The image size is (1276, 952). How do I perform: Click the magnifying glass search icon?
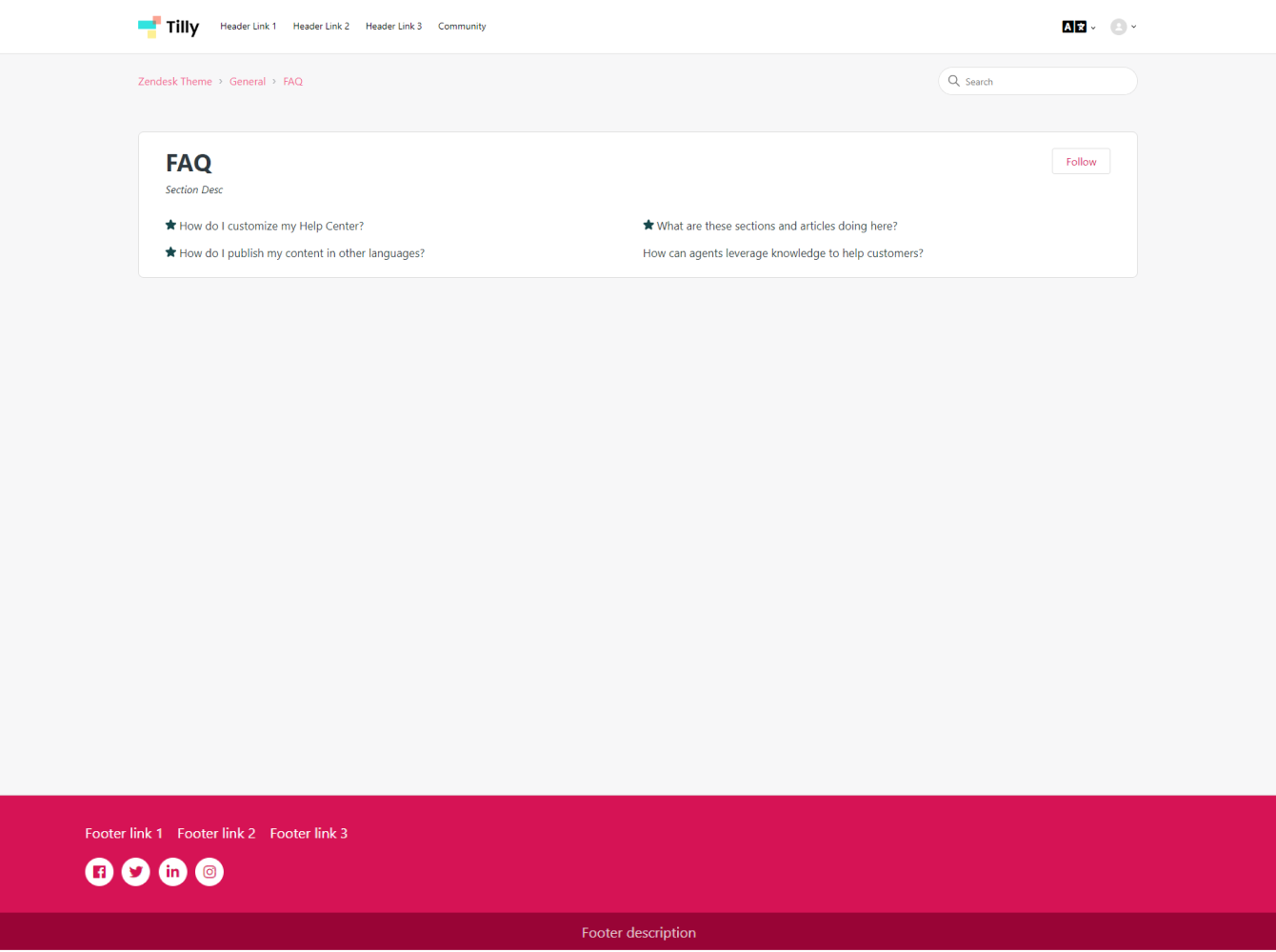[x=953, y=81]
